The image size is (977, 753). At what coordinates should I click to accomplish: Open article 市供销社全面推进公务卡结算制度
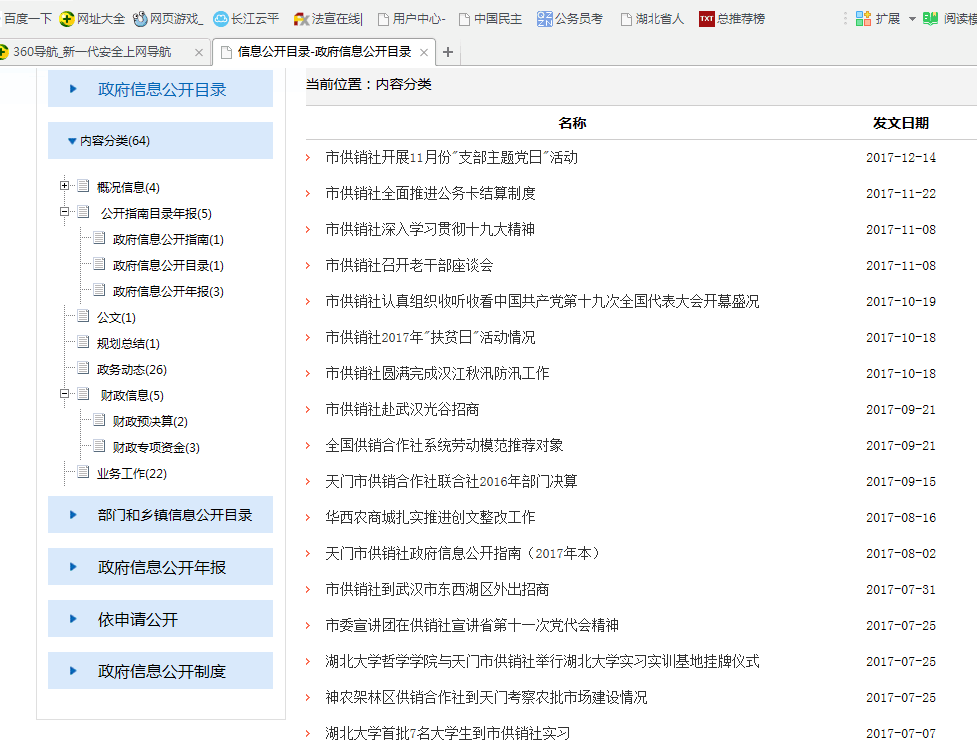point(430,194)
